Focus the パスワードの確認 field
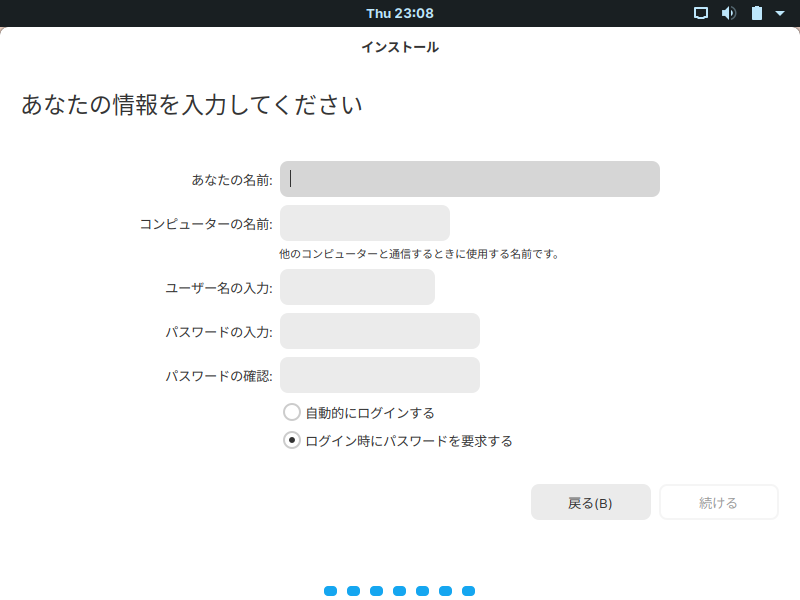This screenshot has width=800, height=600. coord(380,375)
